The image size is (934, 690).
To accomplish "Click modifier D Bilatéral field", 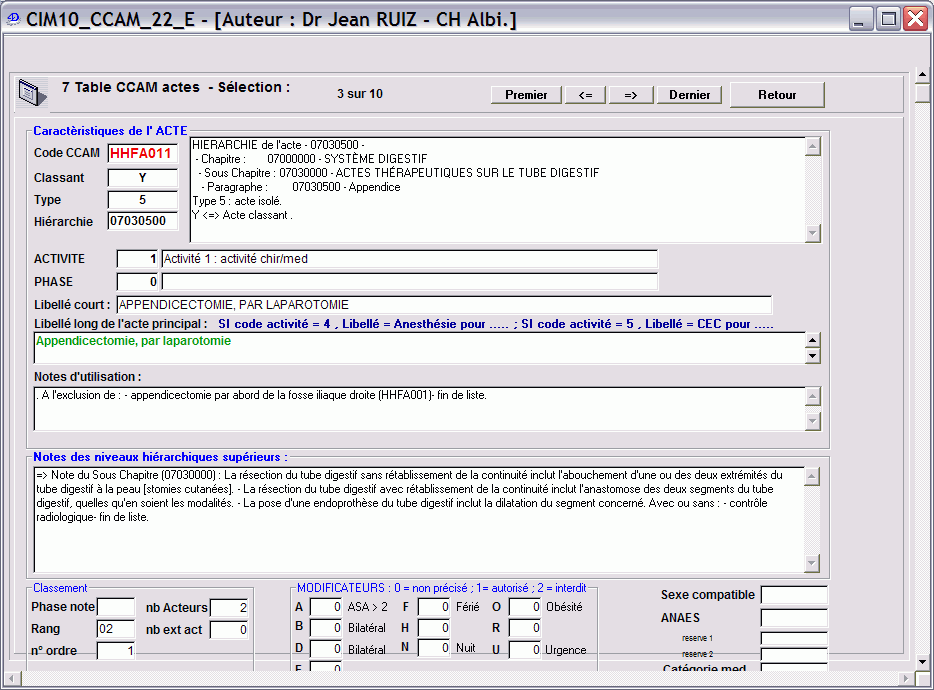I will click(x=326, y=648).
